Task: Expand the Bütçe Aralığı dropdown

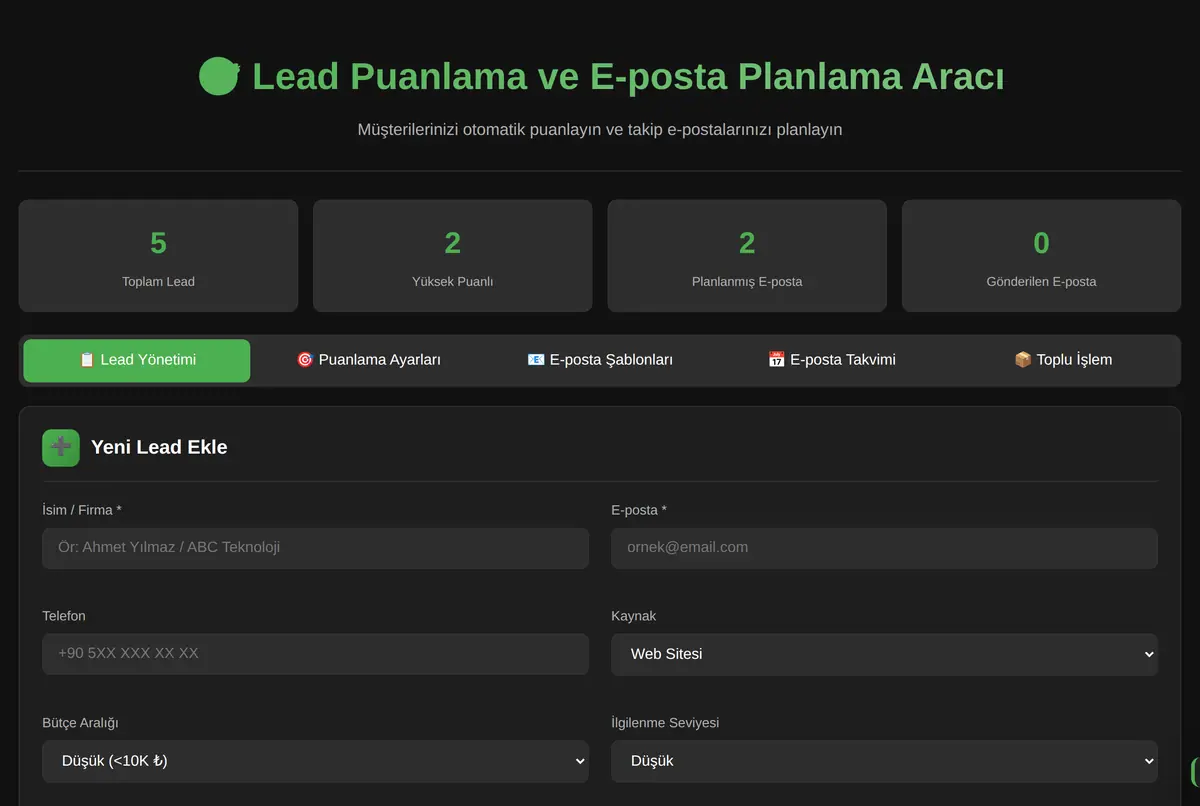Action: click(315, 761)
